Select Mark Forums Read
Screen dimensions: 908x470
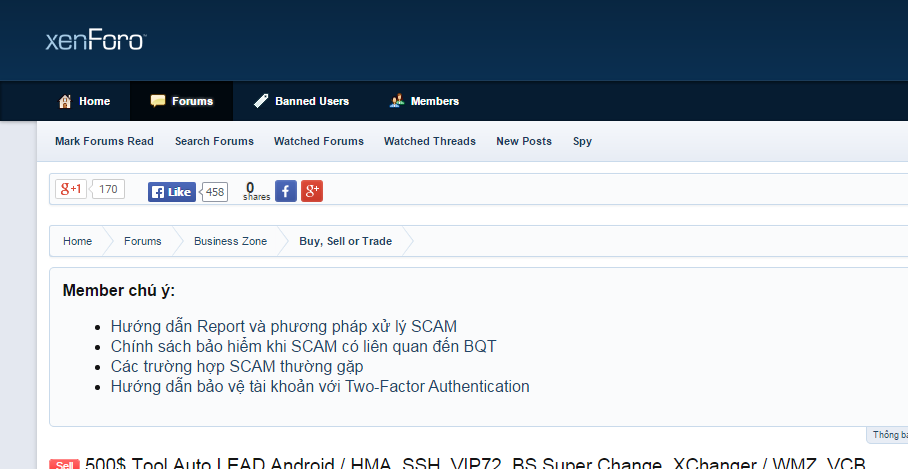pyautogui.click(x=104, y=141)
